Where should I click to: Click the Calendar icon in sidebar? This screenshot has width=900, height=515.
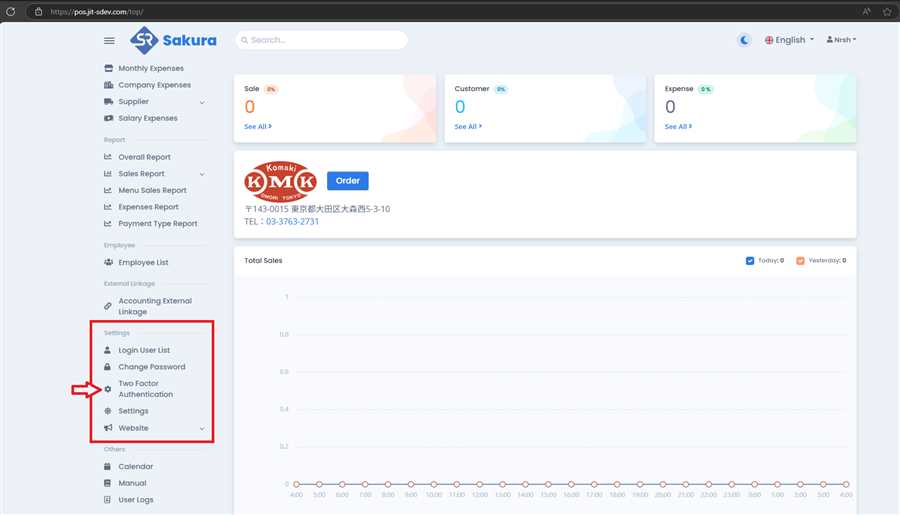click(108, 466)
